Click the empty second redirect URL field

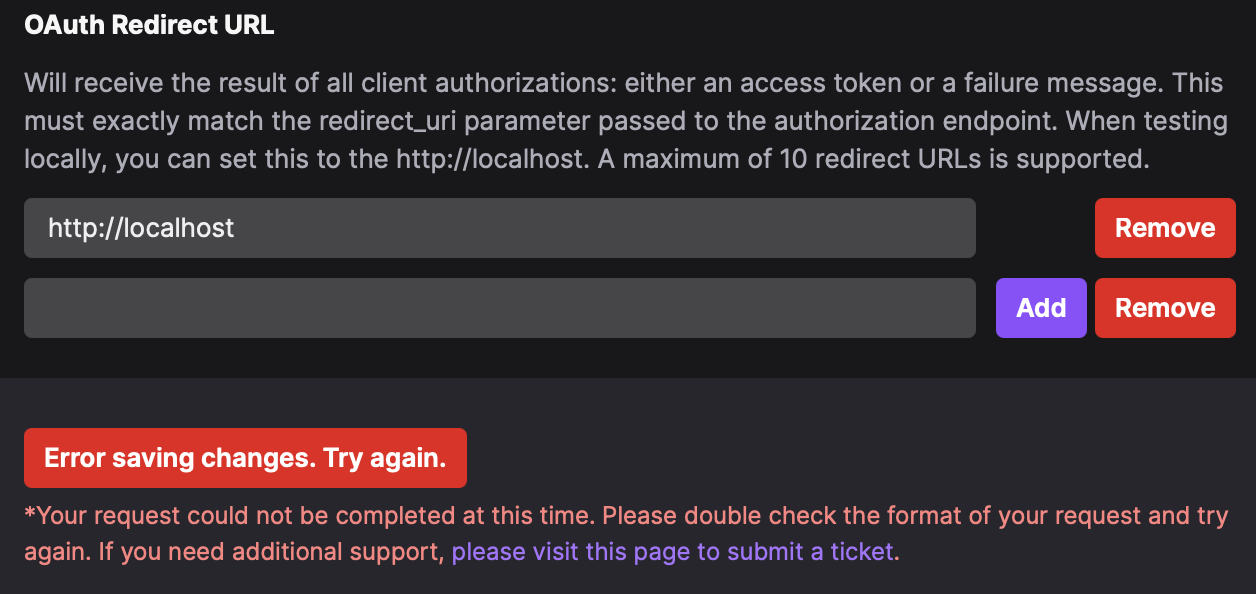point(500,308)
